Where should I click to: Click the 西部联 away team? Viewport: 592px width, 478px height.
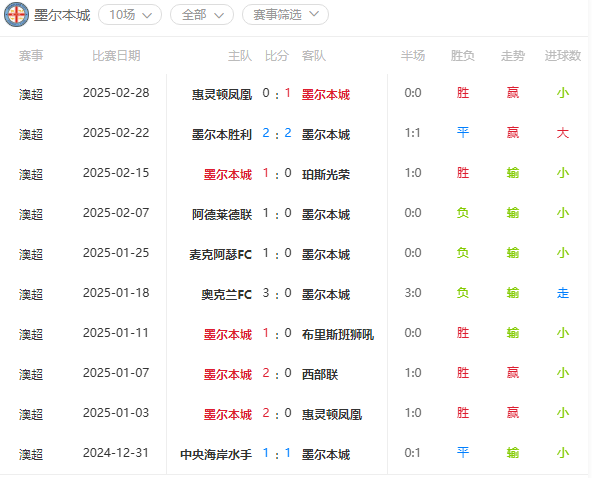[320, 375]
